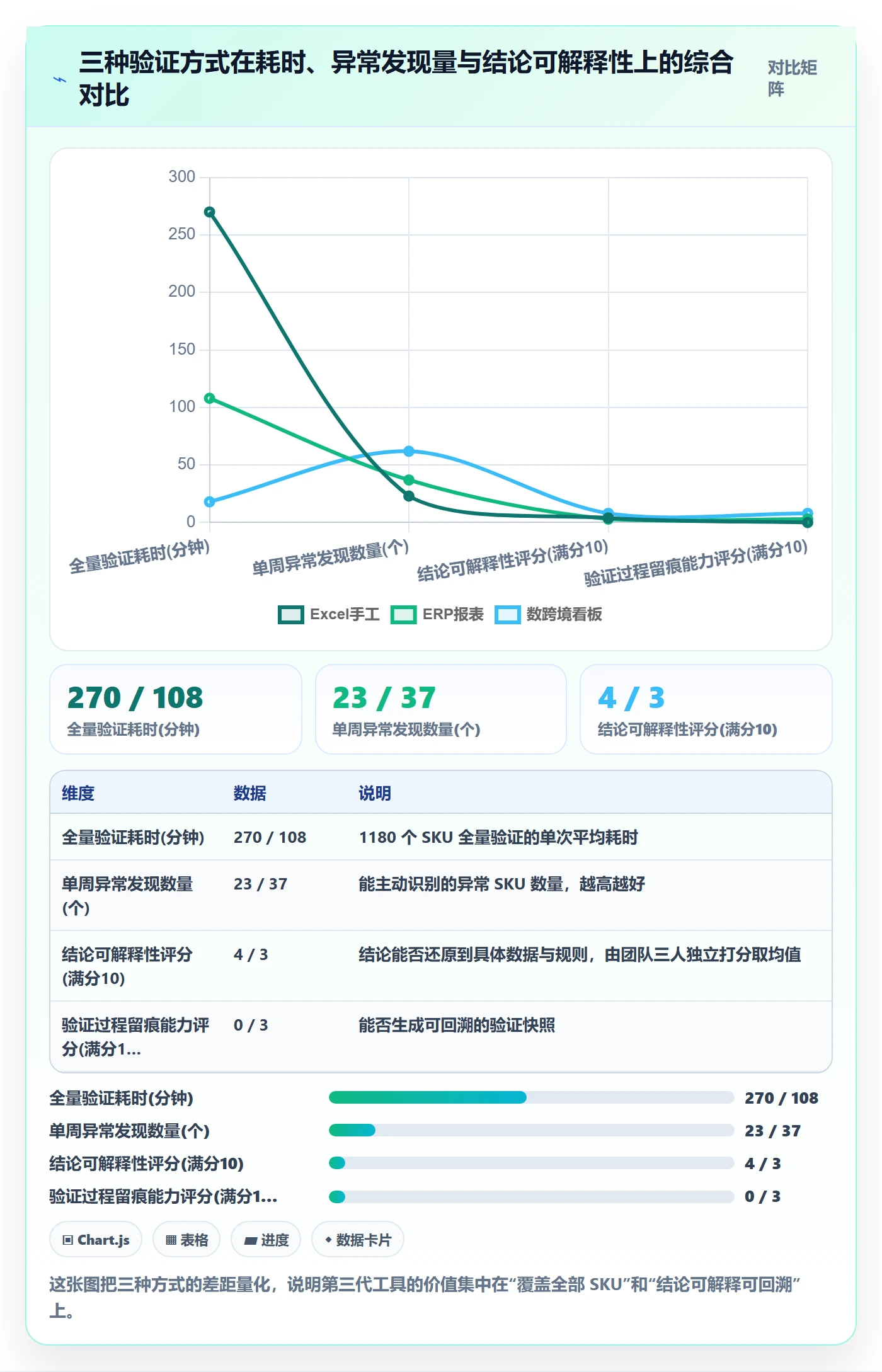
Task: Click the Chart.js tag square icon
Action: pyautogui.click(x=67, y=1240)
